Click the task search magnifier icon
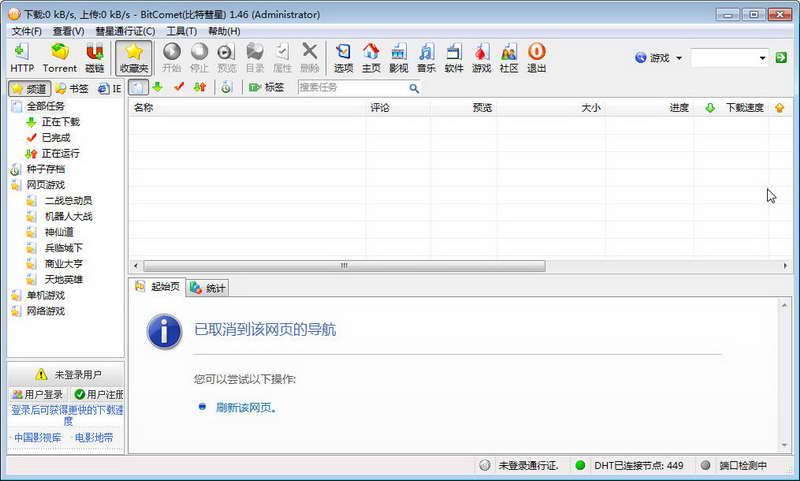Screen dimensions: 800x481 click(414, 88)
